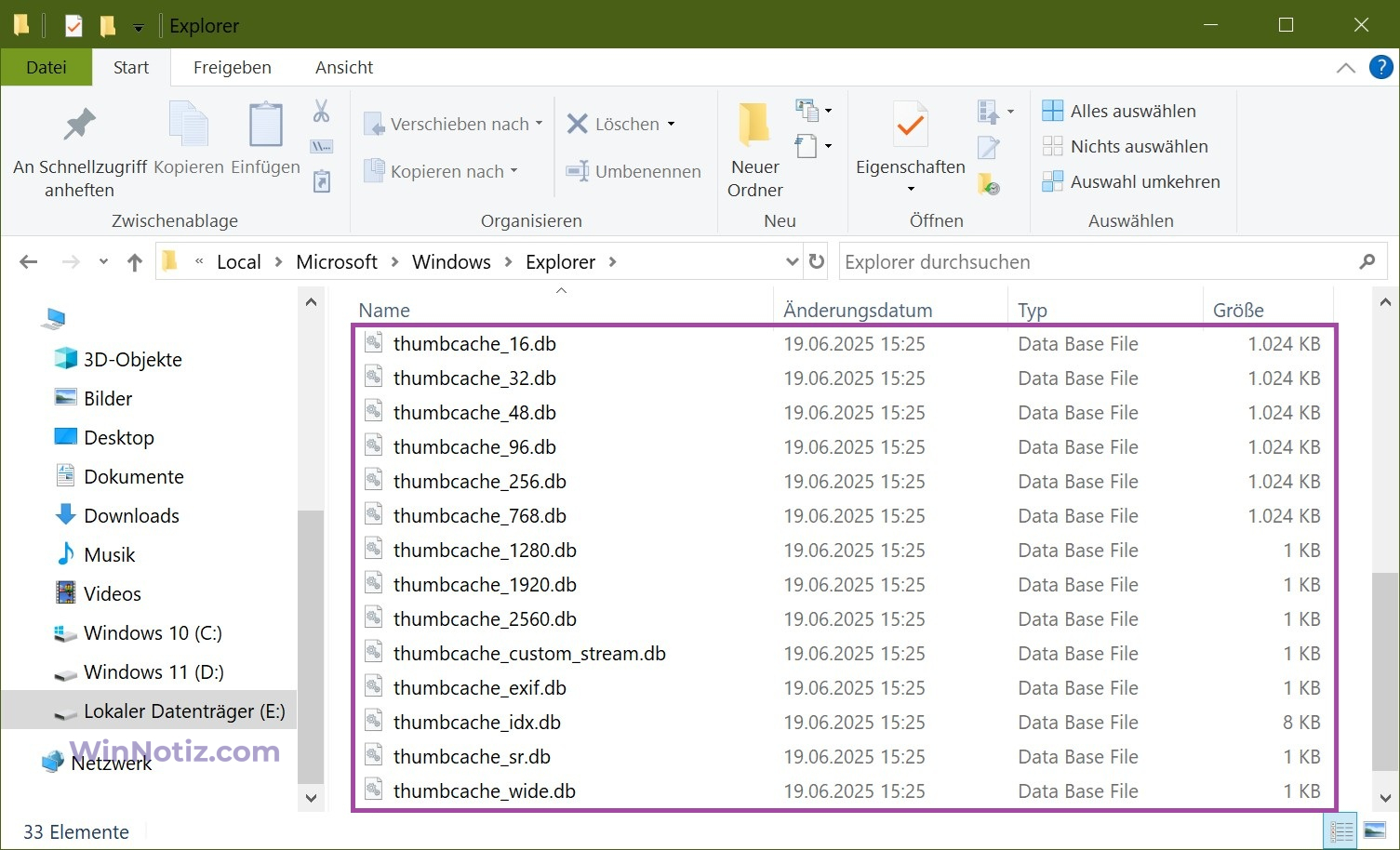Image resolution: width=1400 pixels, height=850 pixels.
Task: Open the blue help question mark icon
Action: [1380, 67]
